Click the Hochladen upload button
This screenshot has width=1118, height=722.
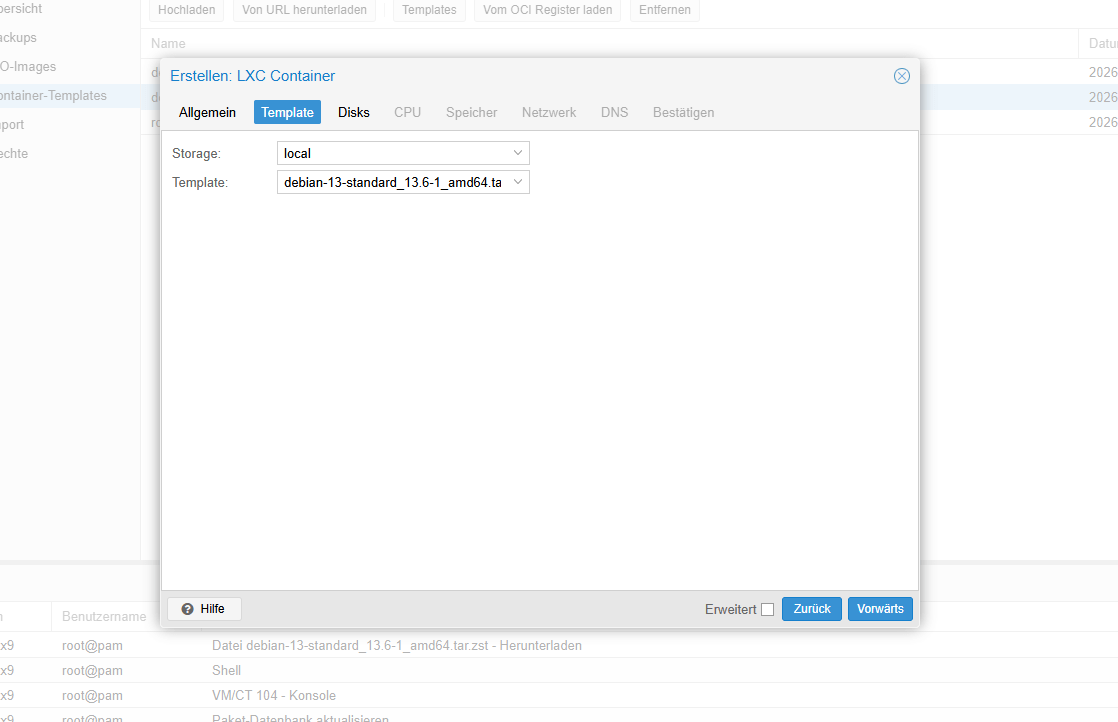click(x=186, y=10)
